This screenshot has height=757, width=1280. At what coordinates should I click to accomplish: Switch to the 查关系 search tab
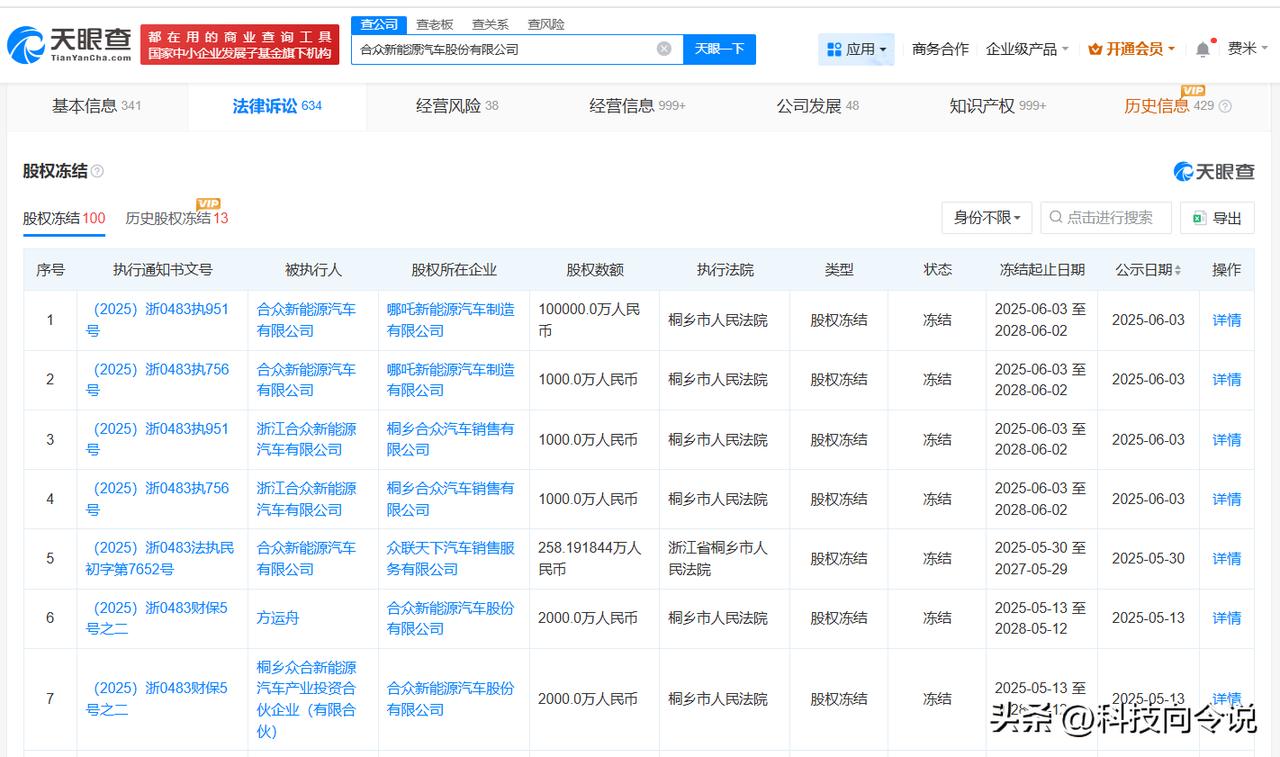tap(490, 24)
